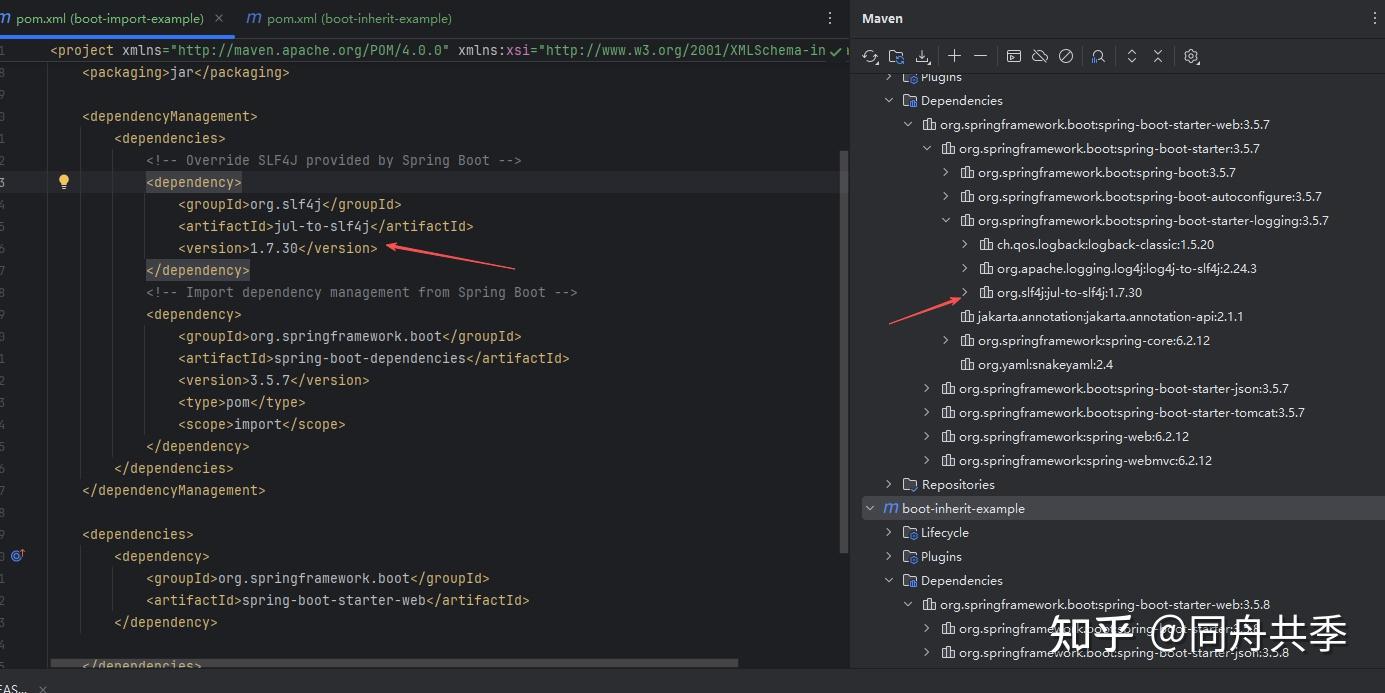Toggle skip tests mode
This screenshot has width=1385, height=693.
1065,56
